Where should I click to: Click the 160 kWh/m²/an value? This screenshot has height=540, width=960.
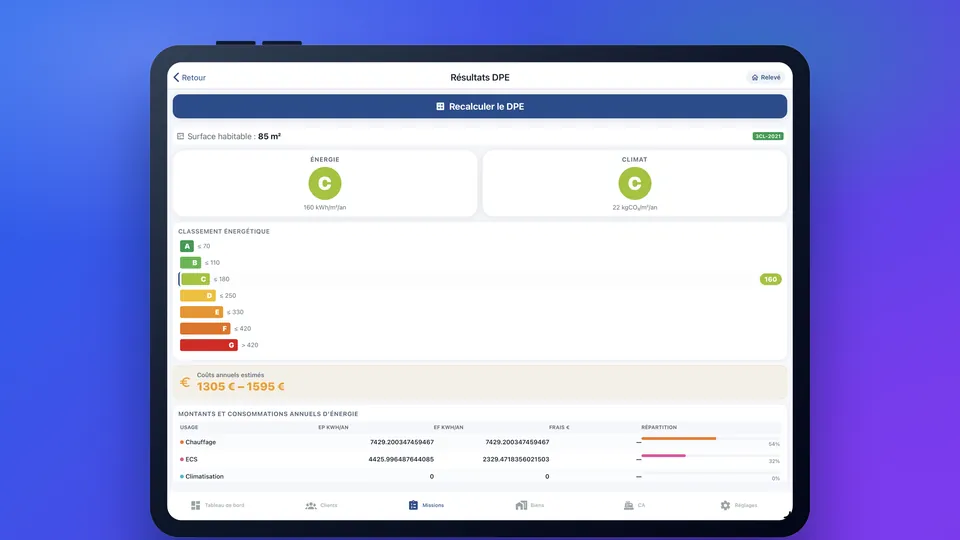point(324,208)
